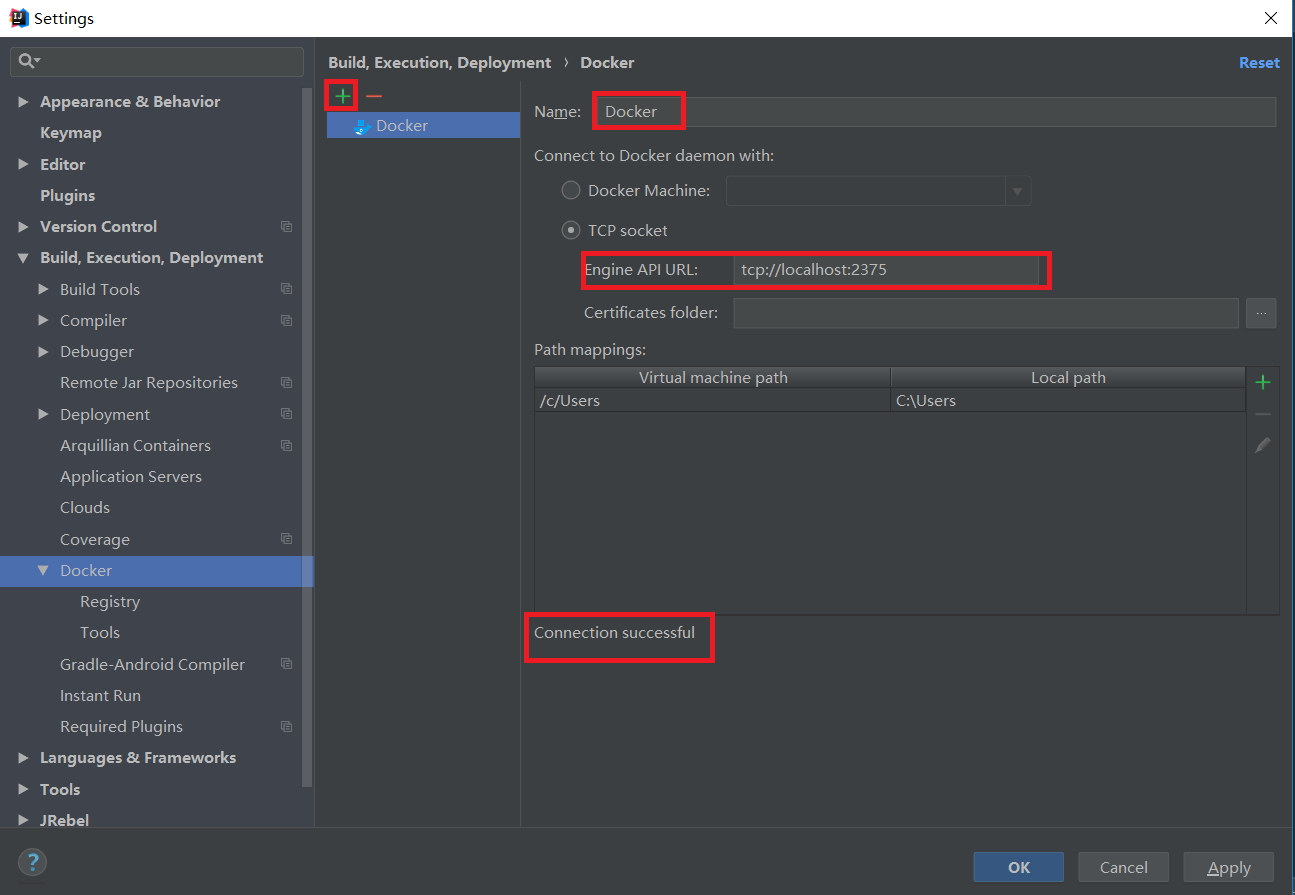Remove path mapping using the minus icon
This screenshot has height=895, width=1295.
point(1263,414)
